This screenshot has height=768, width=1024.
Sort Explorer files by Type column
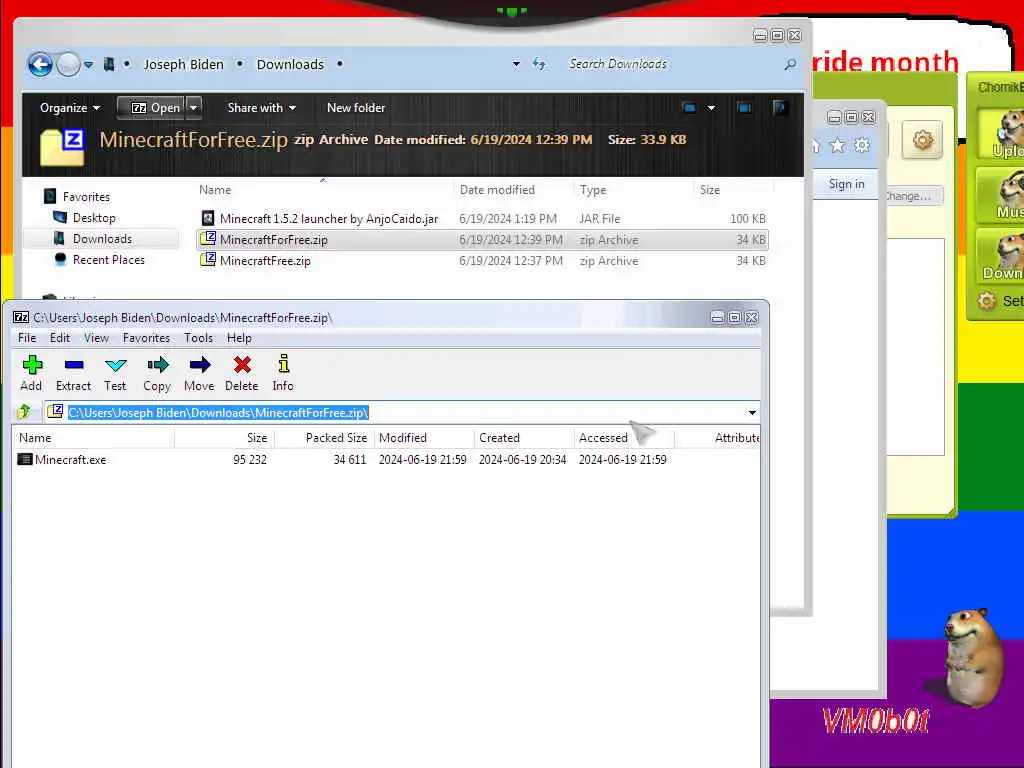pyautogui.click(x=593, y=190)
